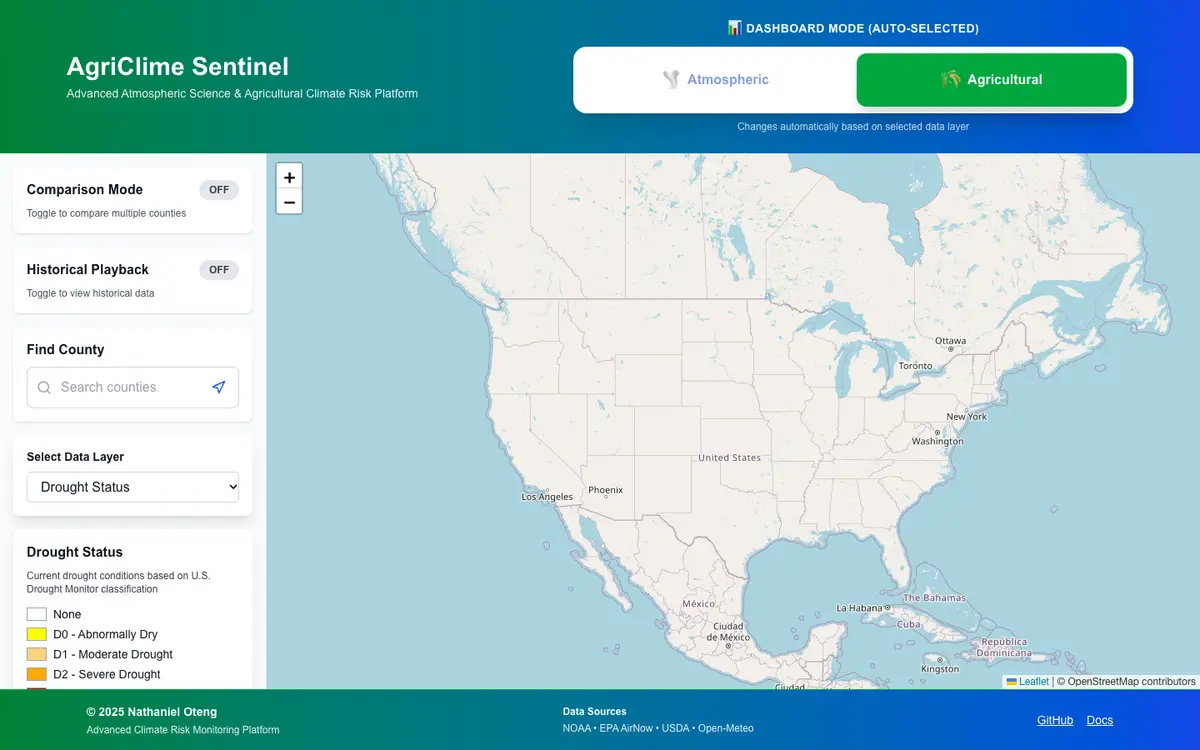Click the D1 Moderate Drought swatch

(x=37, y=654)
